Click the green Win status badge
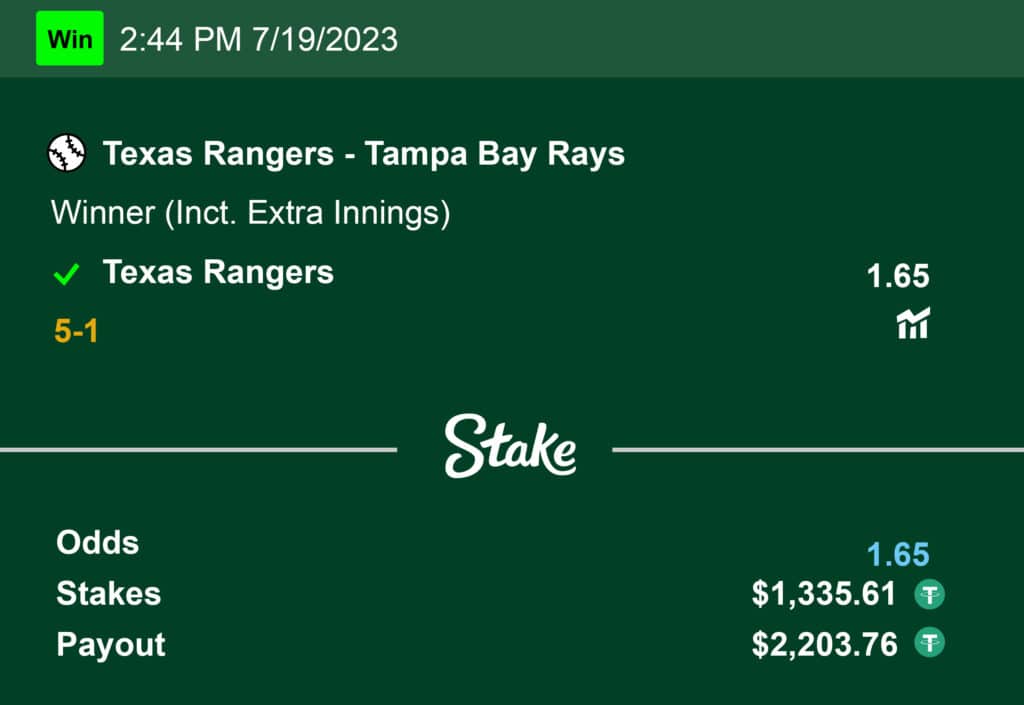This screenshot has width=1024, height=705. [69, 39]
